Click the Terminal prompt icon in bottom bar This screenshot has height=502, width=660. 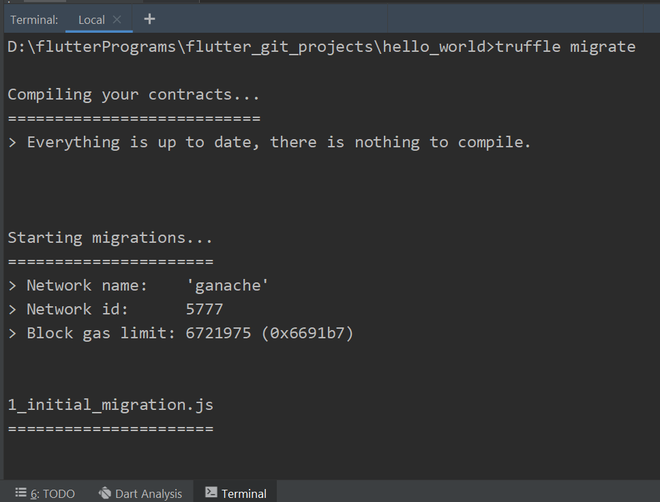coord(211,493)
